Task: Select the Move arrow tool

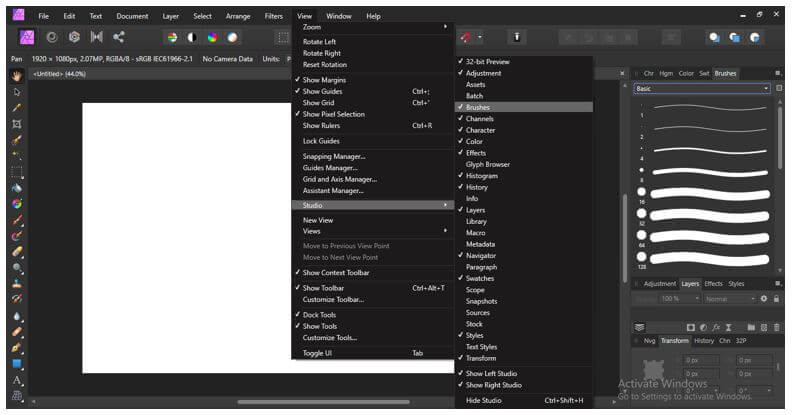Action: pos(17,92)
